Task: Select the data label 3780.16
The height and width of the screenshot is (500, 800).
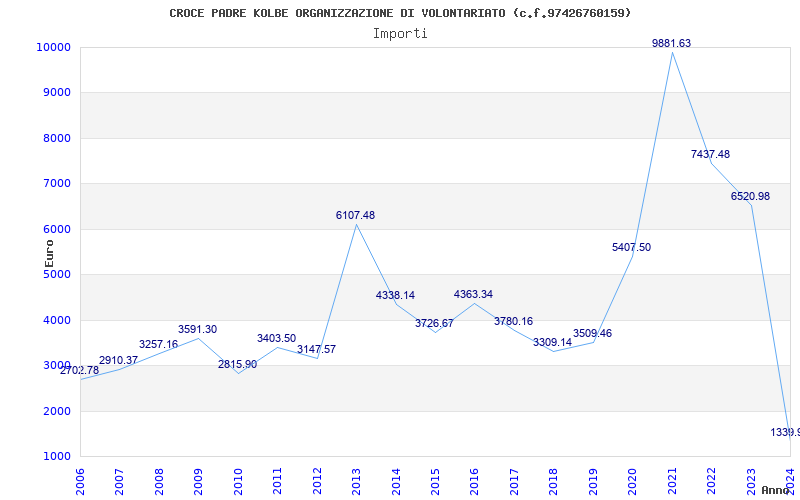Action: (513, 321)
